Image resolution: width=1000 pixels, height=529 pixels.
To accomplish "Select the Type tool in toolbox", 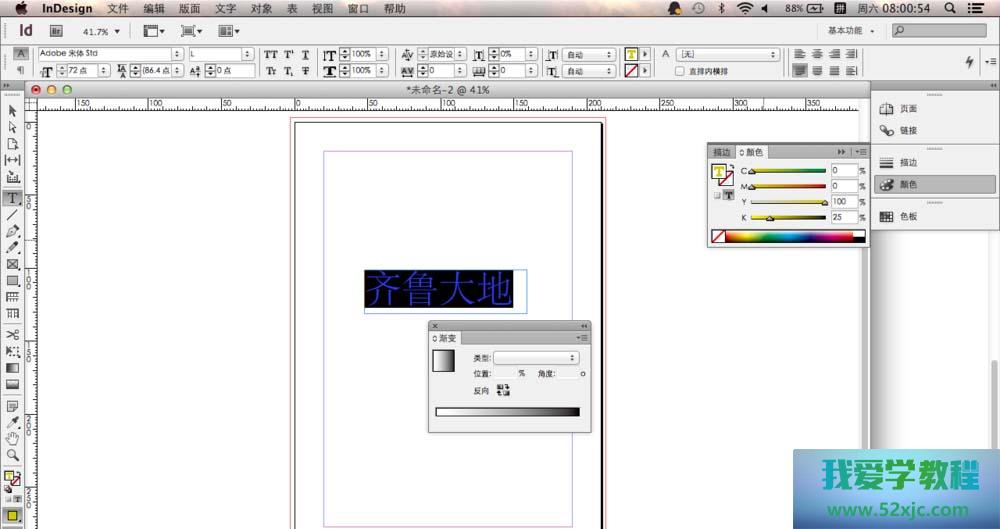I will pyautogui.click(x=13, y=198).
